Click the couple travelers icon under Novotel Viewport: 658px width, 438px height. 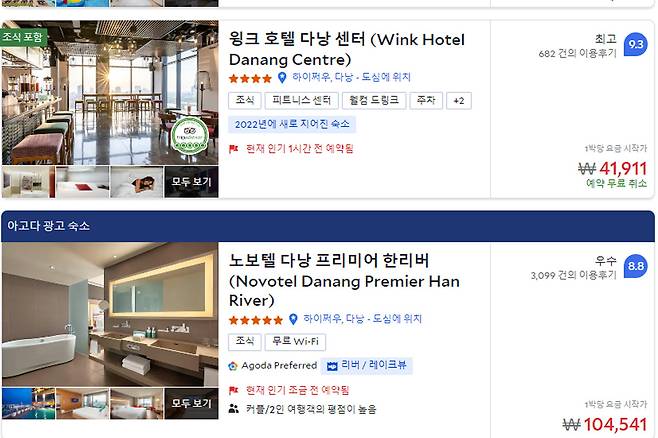[x=234, y=409]
